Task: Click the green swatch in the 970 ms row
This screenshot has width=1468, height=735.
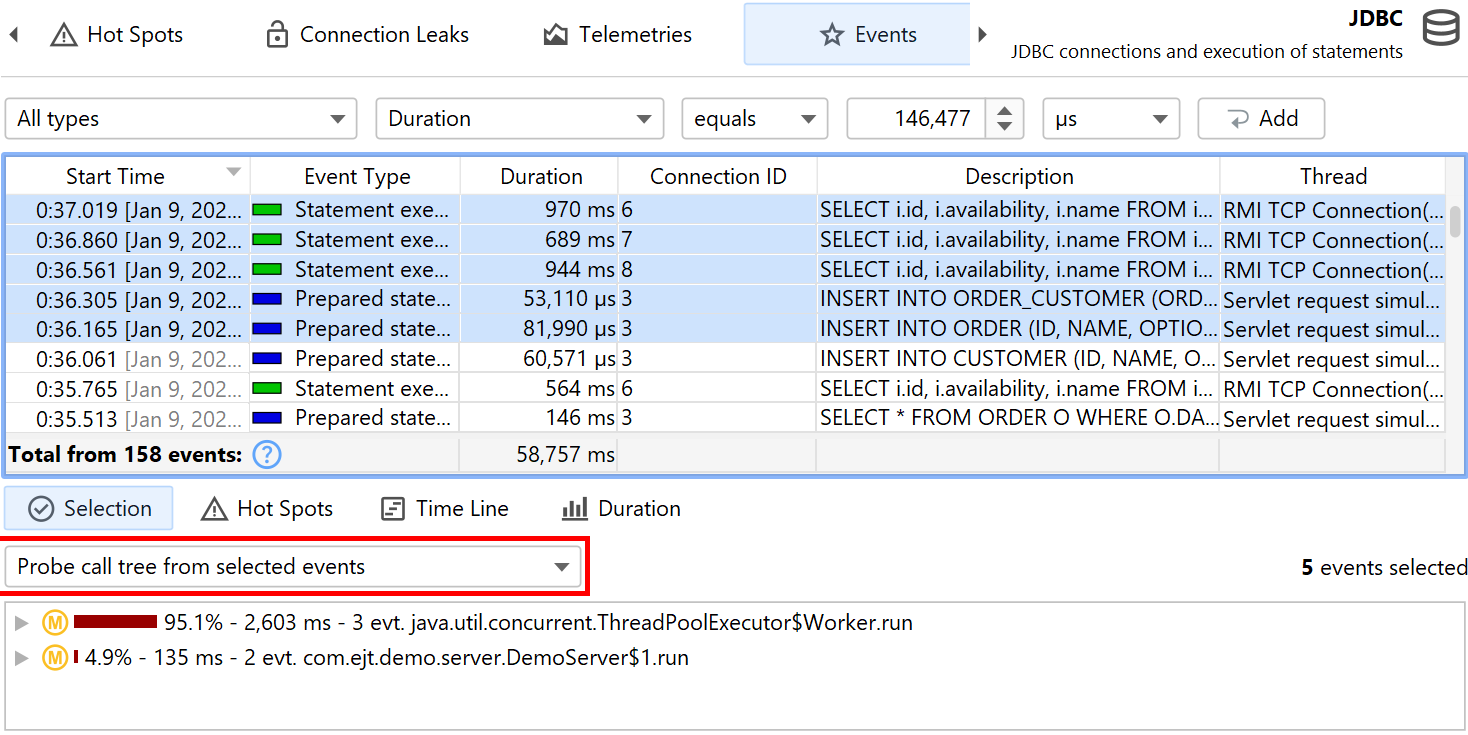Action: click(x=267, y=210)
